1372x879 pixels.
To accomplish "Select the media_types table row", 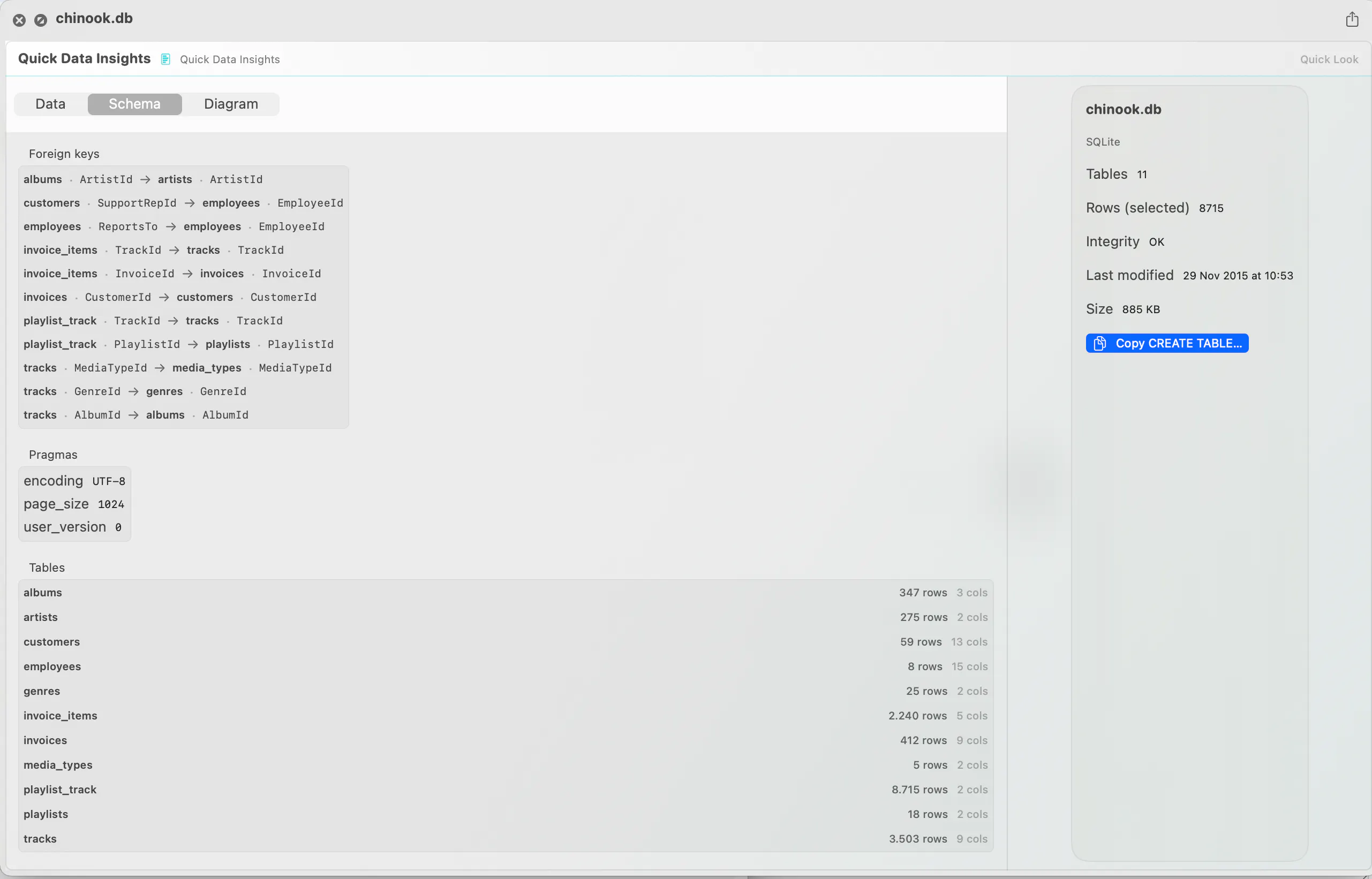I will coord(506,764).
